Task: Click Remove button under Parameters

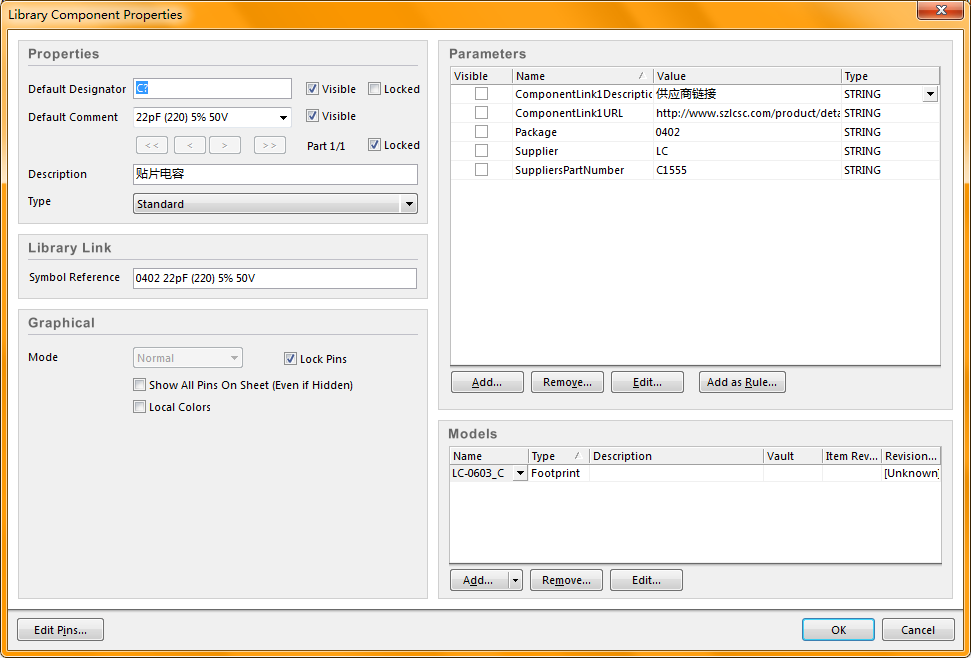Action: point(567,382)
